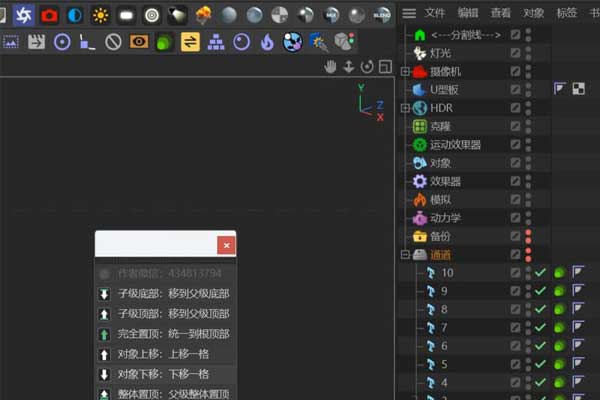
Task: Collapse the 通道 tree node
Action: point(405,255)
